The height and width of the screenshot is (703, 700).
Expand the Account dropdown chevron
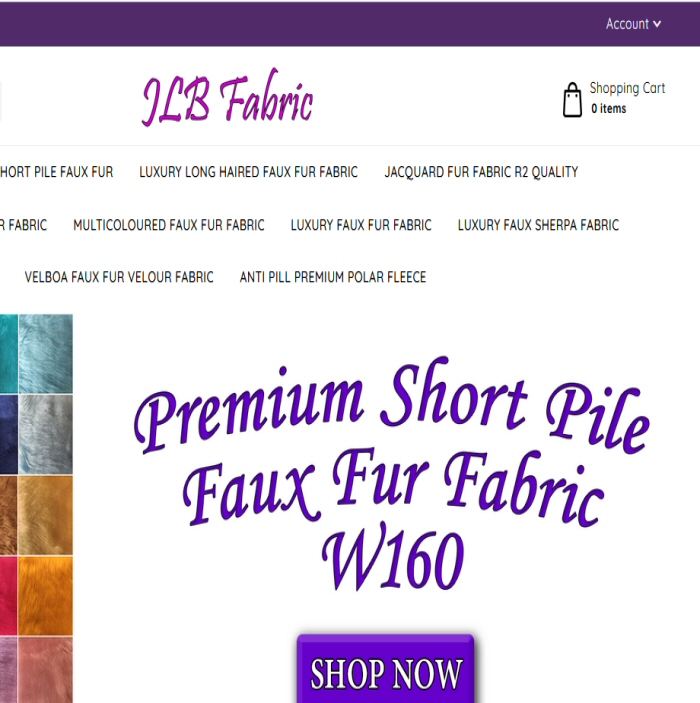click(657, 24)
